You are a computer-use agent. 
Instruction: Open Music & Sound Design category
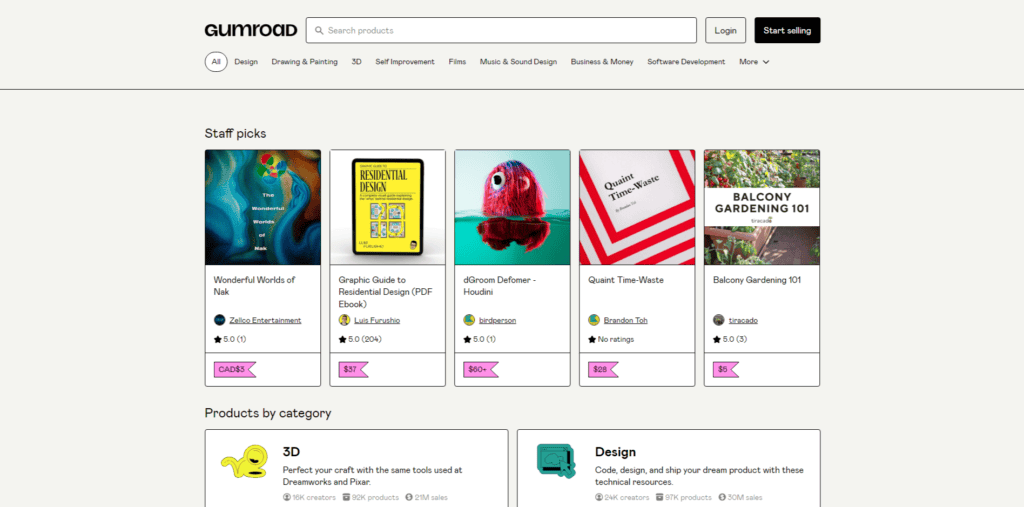(519, 62)
